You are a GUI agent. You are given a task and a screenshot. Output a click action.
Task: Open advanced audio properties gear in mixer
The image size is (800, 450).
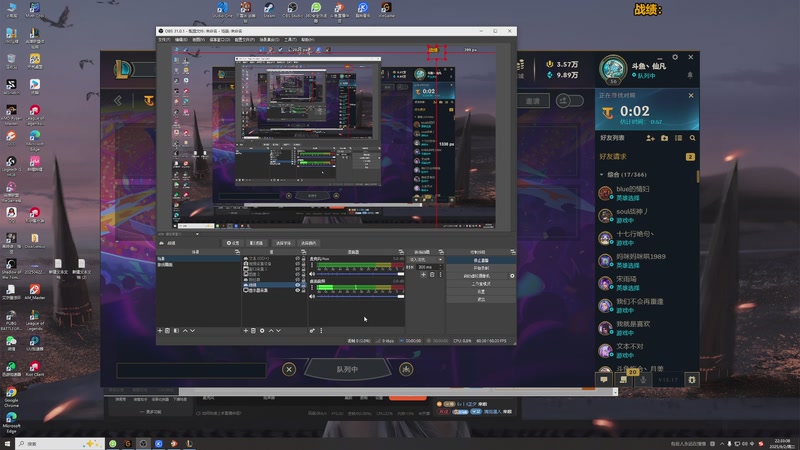pyautogui.click(x=312, y=331)
